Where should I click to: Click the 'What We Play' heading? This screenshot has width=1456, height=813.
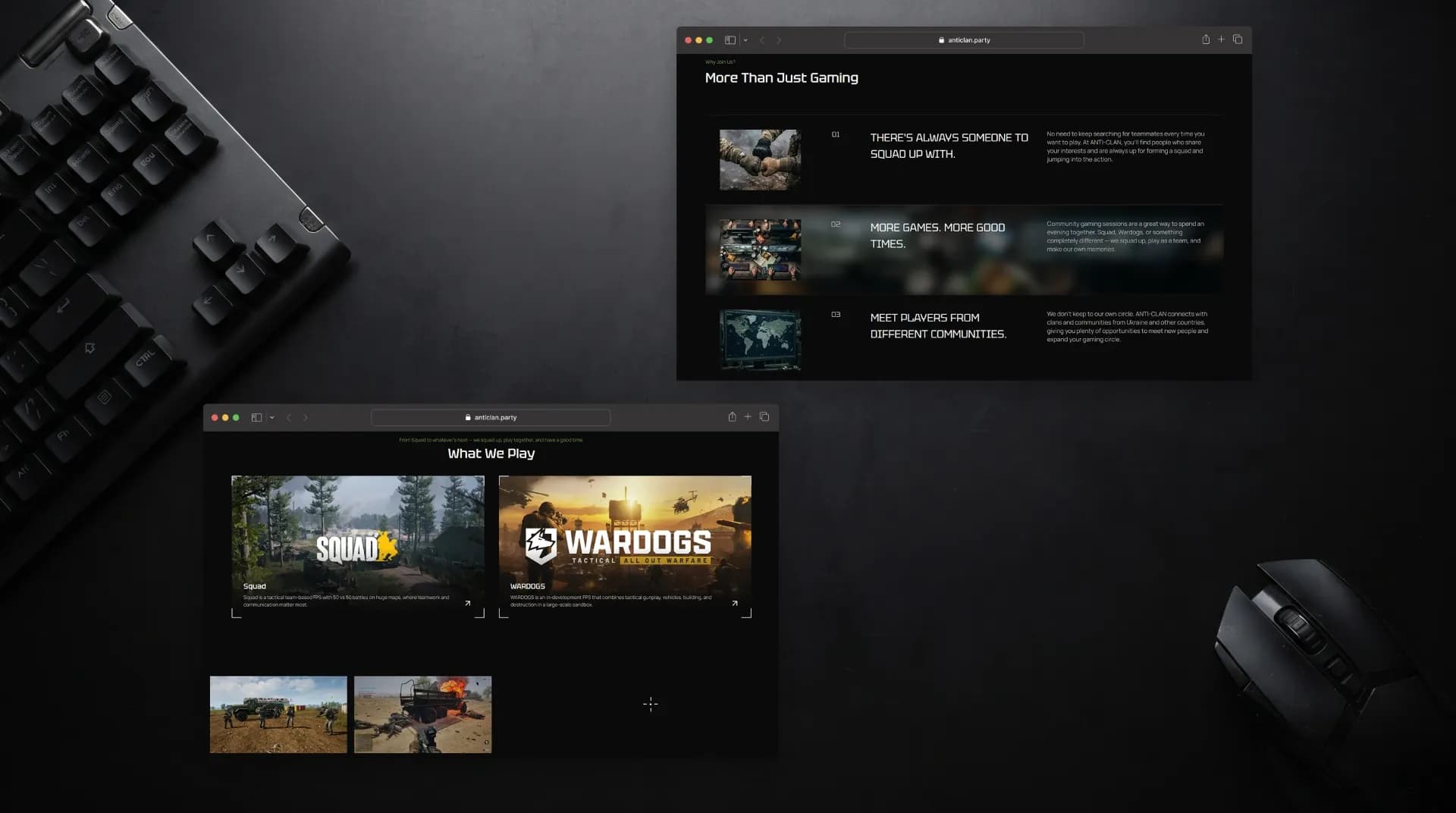coord(491,454)
